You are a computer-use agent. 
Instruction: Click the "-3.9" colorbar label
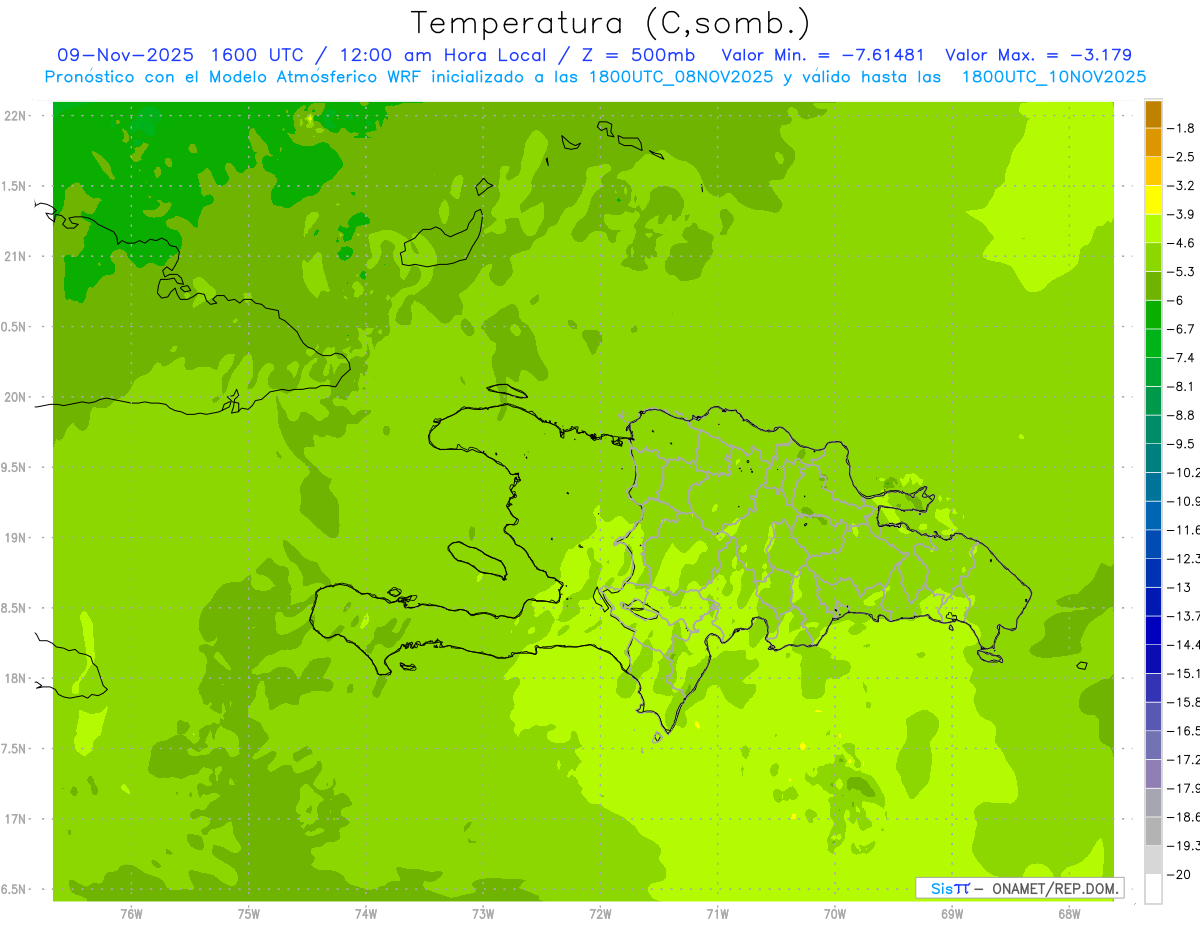point(1181,214)
